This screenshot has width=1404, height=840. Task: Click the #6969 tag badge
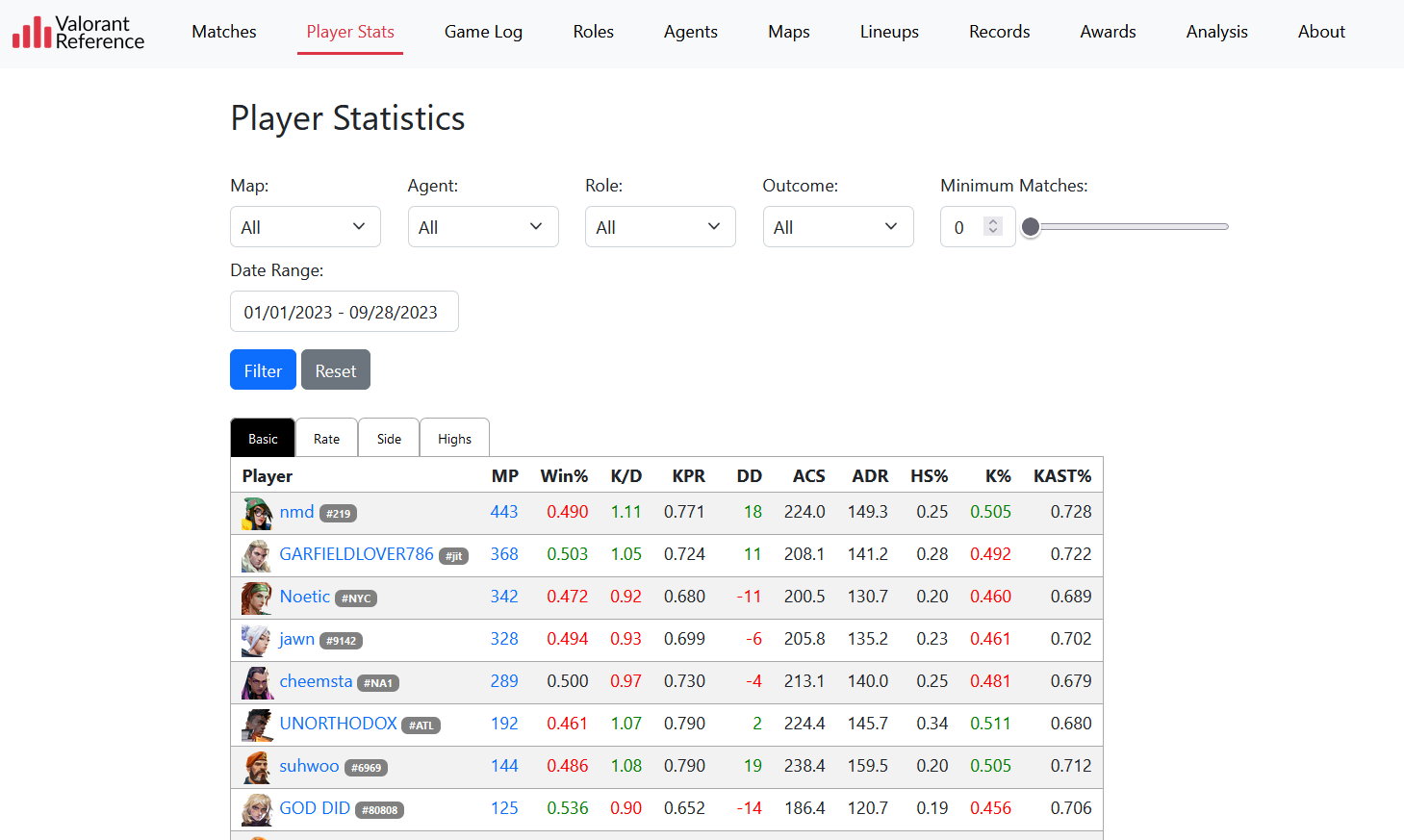click(366, 768)
